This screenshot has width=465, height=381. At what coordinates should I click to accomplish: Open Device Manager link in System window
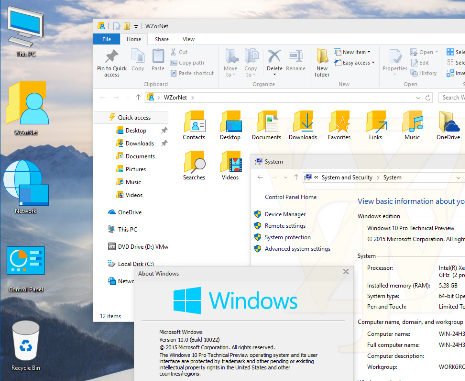tap(285, 214)
